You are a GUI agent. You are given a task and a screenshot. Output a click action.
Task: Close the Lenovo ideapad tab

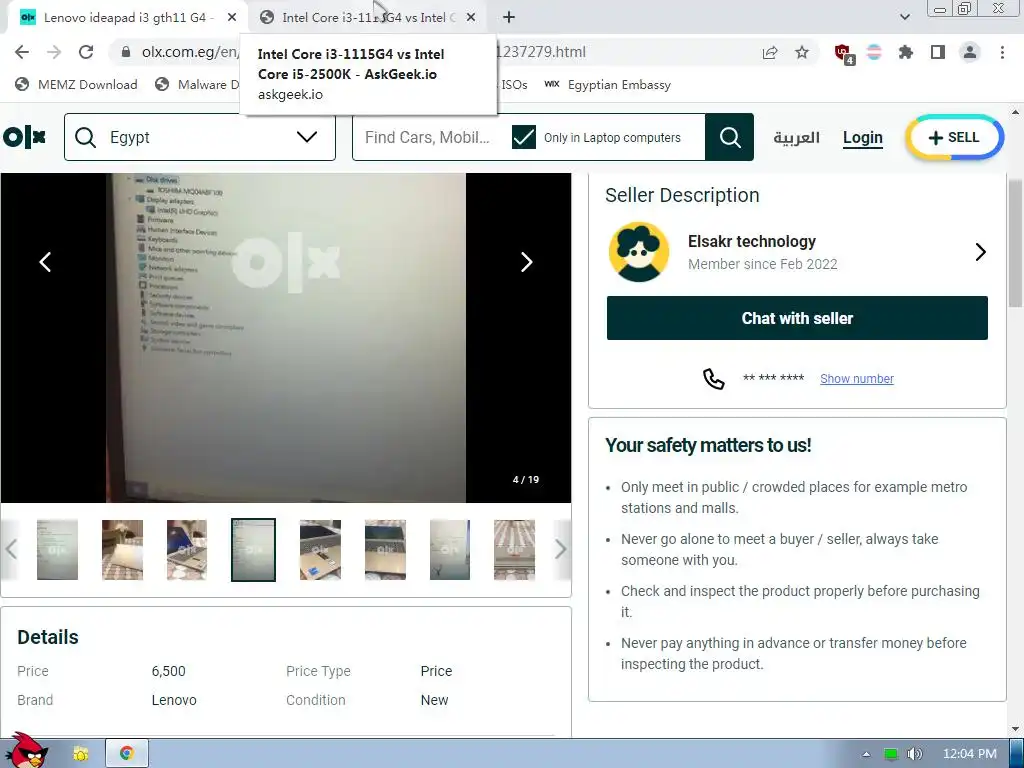point(232,18)
